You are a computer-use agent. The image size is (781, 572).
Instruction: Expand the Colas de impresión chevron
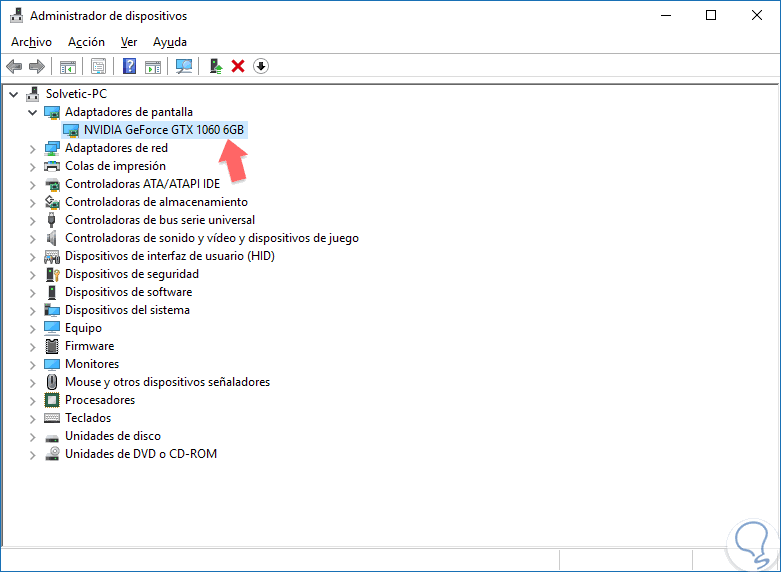tap(32, 166)
